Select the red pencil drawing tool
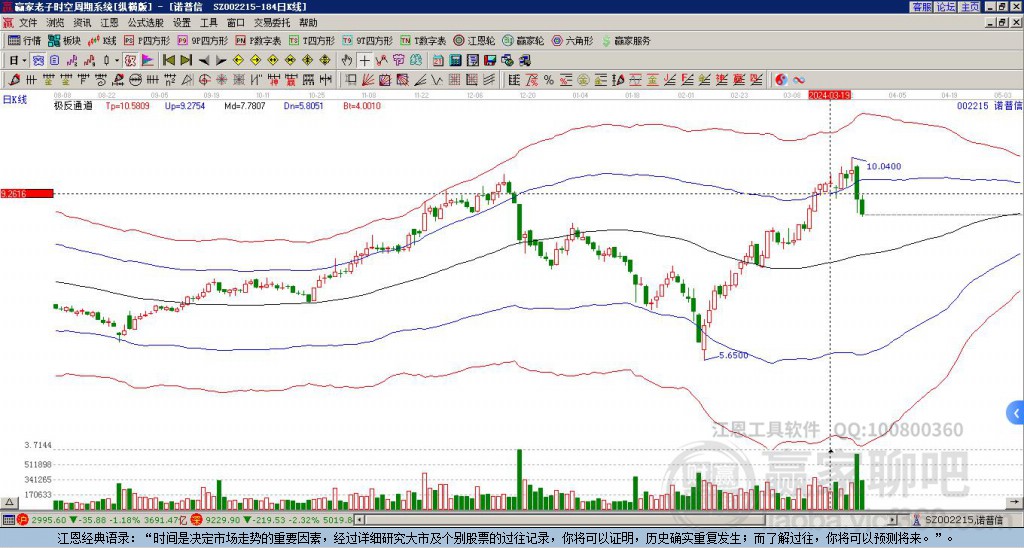Screen dimensions: 1024x548 (x=14, y=80)
